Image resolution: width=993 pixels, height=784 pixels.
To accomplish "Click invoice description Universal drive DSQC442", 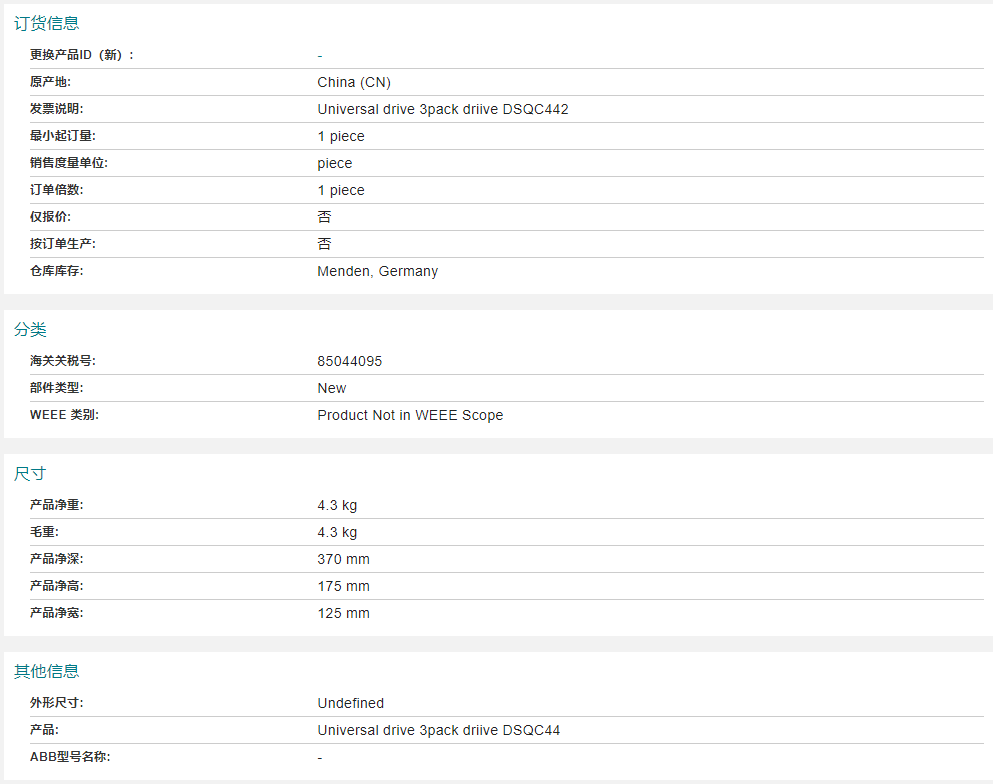I will click(x=443, y=109).
